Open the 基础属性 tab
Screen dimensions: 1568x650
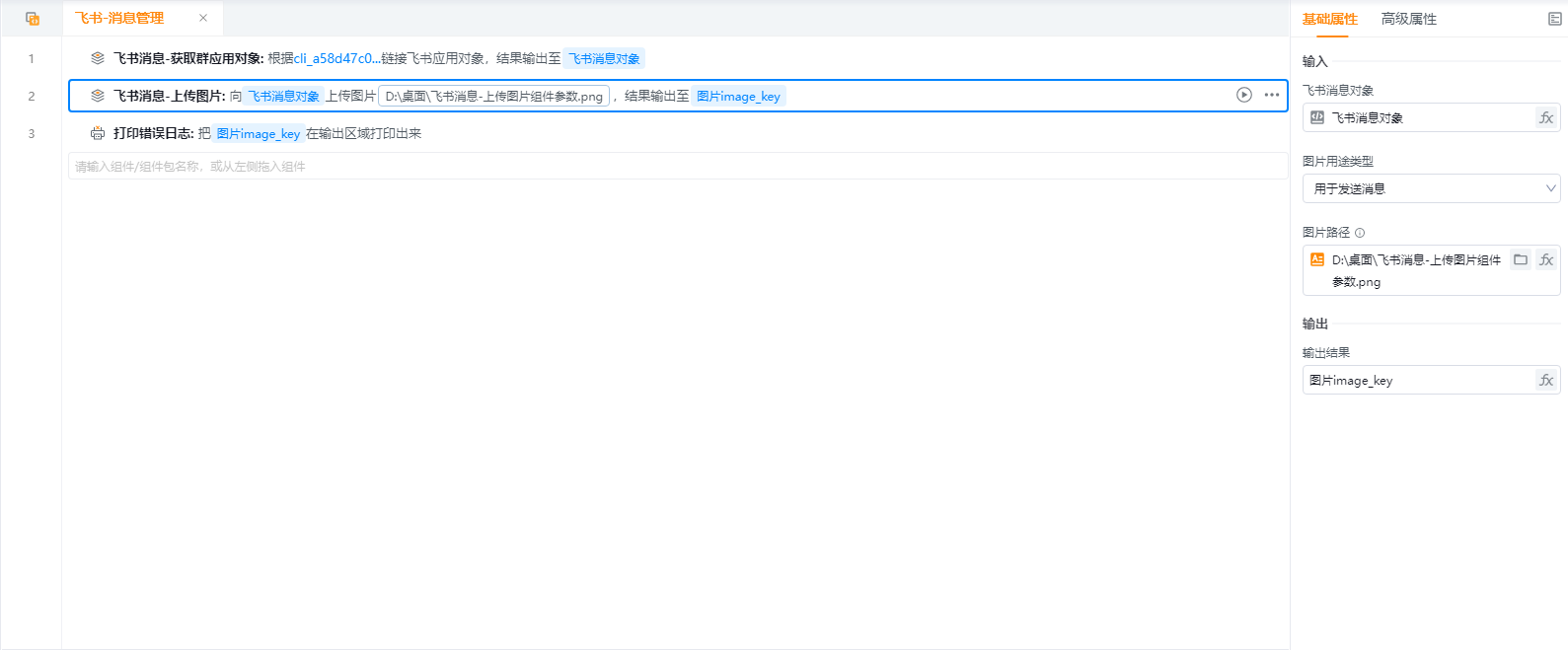(x=1329, y=19)
